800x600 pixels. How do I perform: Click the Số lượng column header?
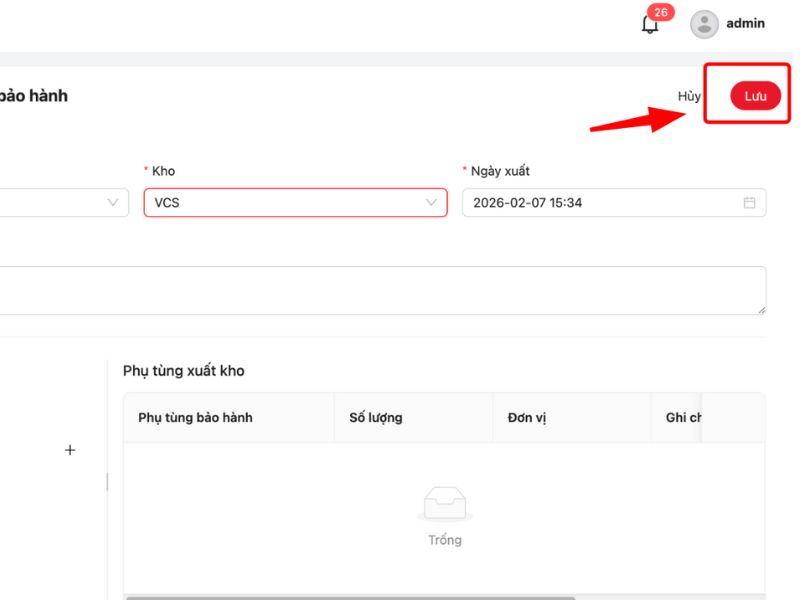point(376,418)
